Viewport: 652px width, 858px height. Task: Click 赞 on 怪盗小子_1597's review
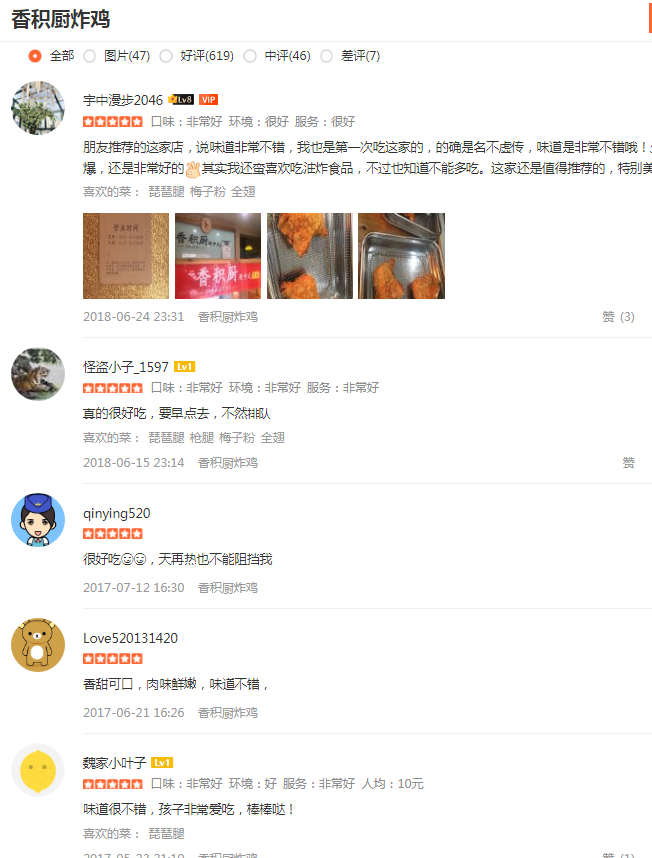point(628,463)
